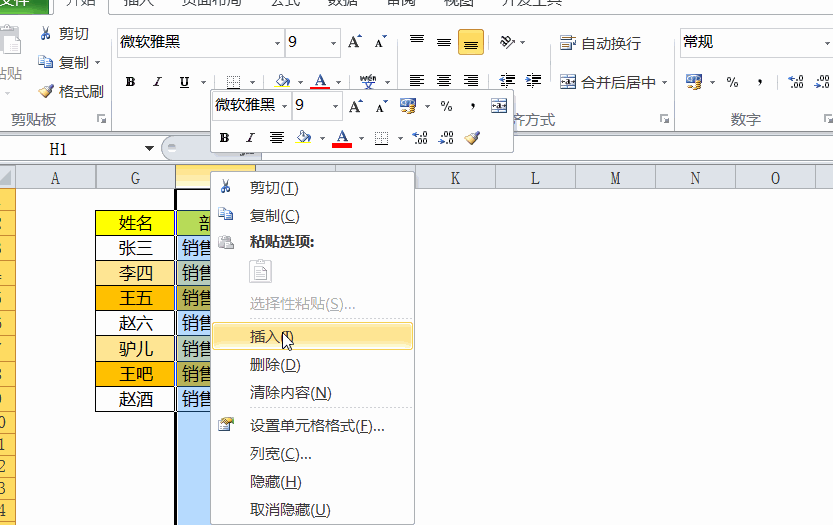The width and height of the screenshot is (833, 525).
Task: Click the 合并后居中 merge and center button
Action: (x=607, y=82)
